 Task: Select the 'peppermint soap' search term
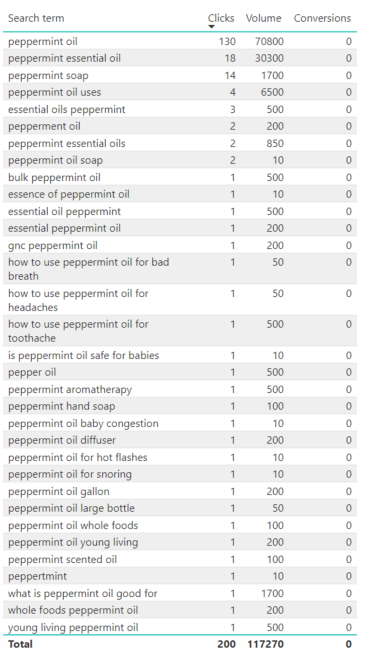pos(48,76)
